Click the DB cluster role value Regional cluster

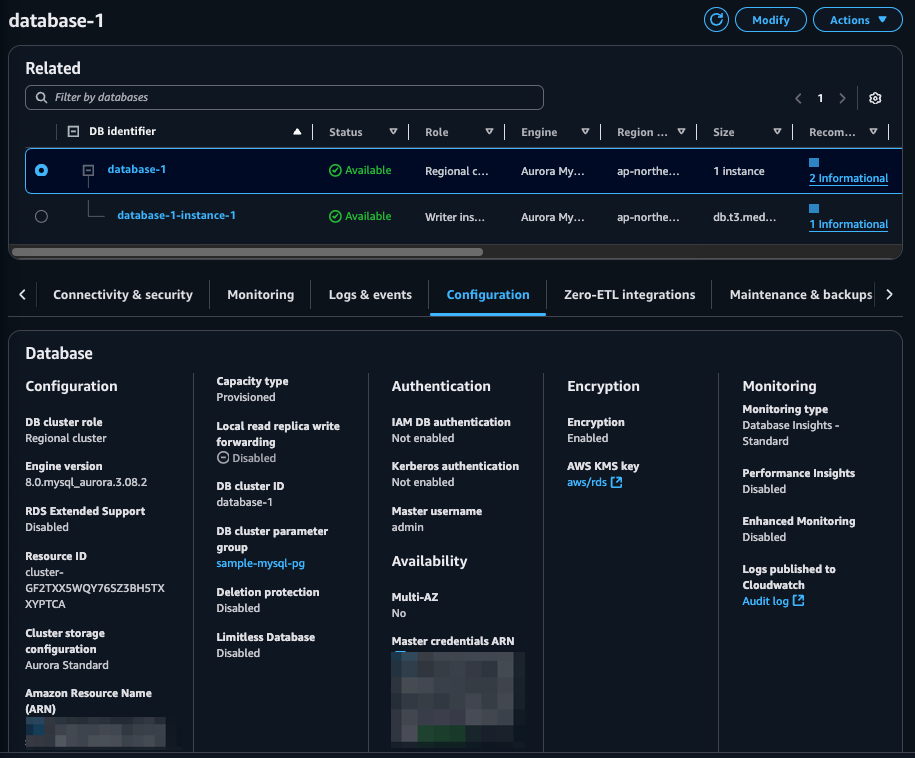click(x=66, y=438)
